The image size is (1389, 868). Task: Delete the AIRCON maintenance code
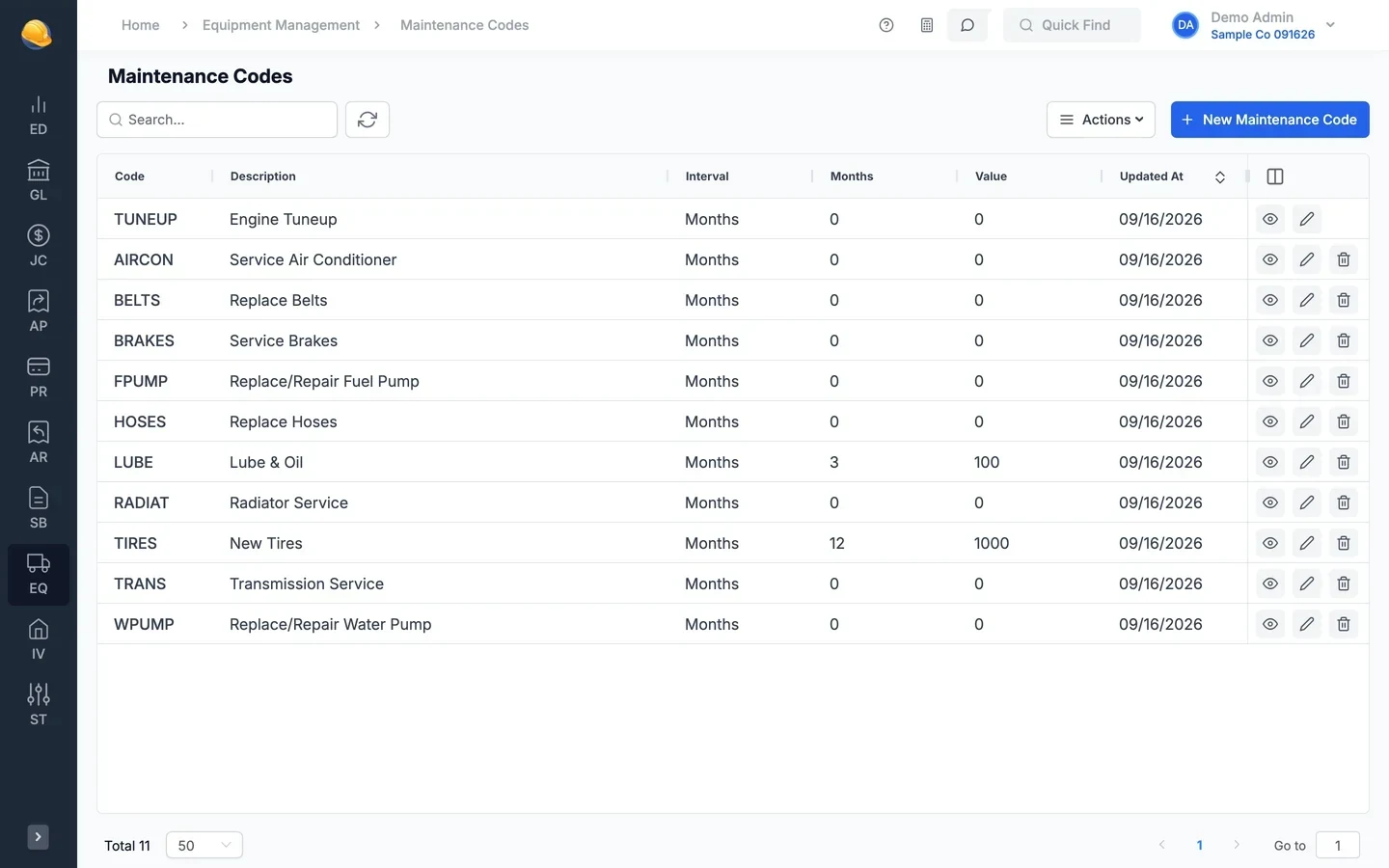1344,259
